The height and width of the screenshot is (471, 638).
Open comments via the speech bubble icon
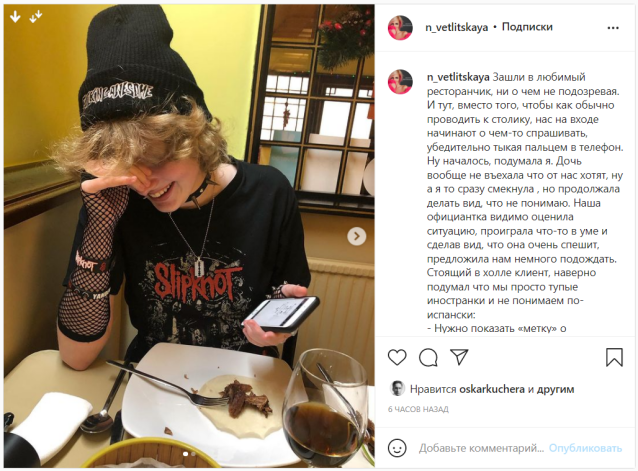tap(428, 357)
